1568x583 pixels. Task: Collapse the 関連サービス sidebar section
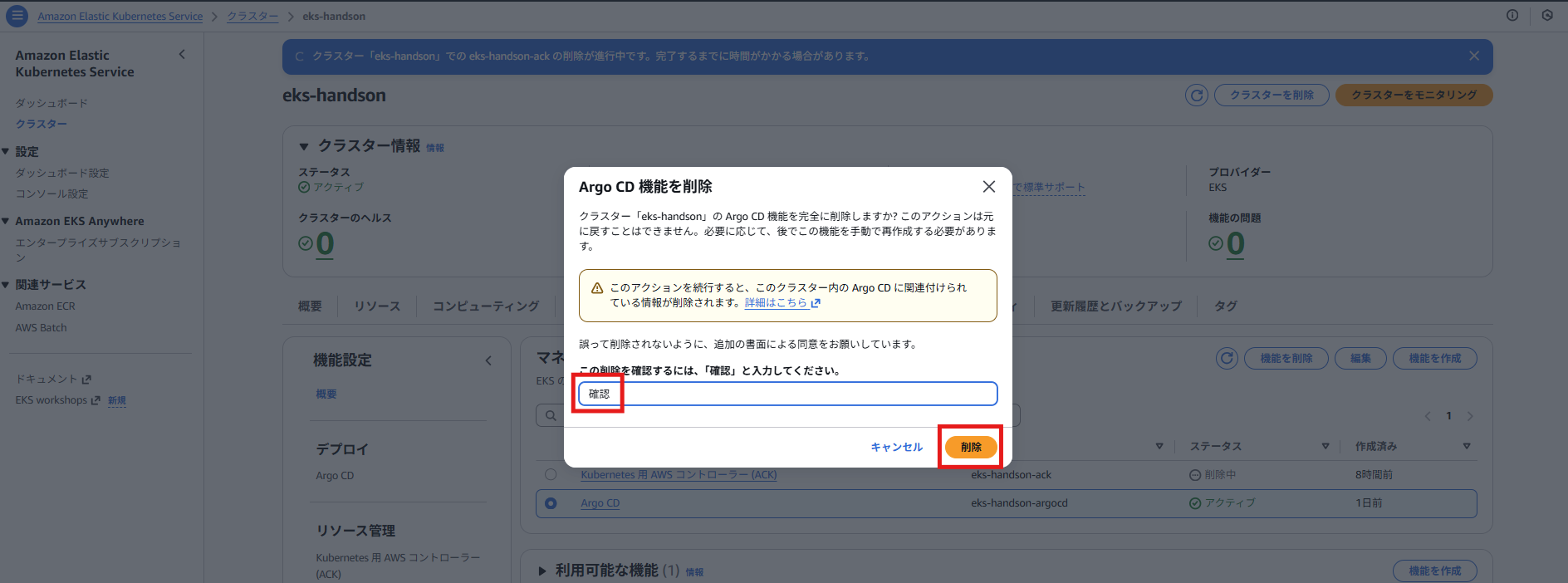[6, 284]
